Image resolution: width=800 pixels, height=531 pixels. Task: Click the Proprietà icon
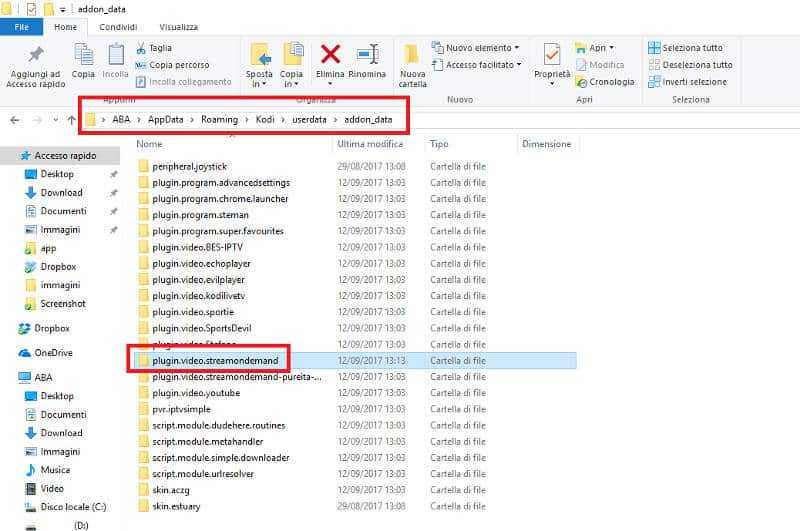coord(552,55)
